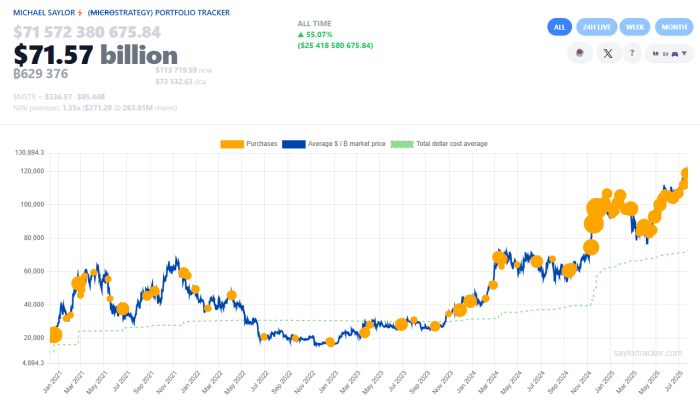The height and width of the screenshot is (403, 700).
Task: Click the green up-triangle gain indicator
Action: pos(302,35)
